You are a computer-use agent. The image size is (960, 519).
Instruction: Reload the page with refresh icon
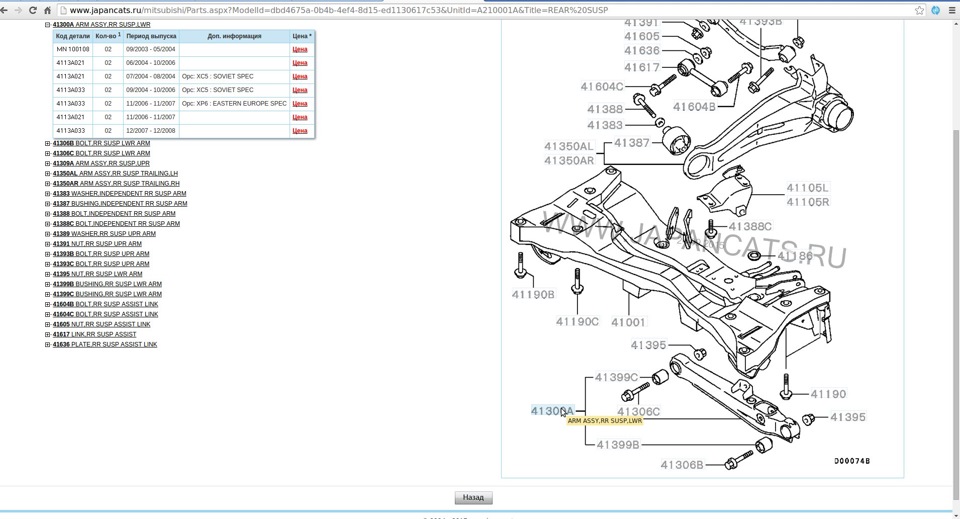pyautogui.click(x=32, y=10)
